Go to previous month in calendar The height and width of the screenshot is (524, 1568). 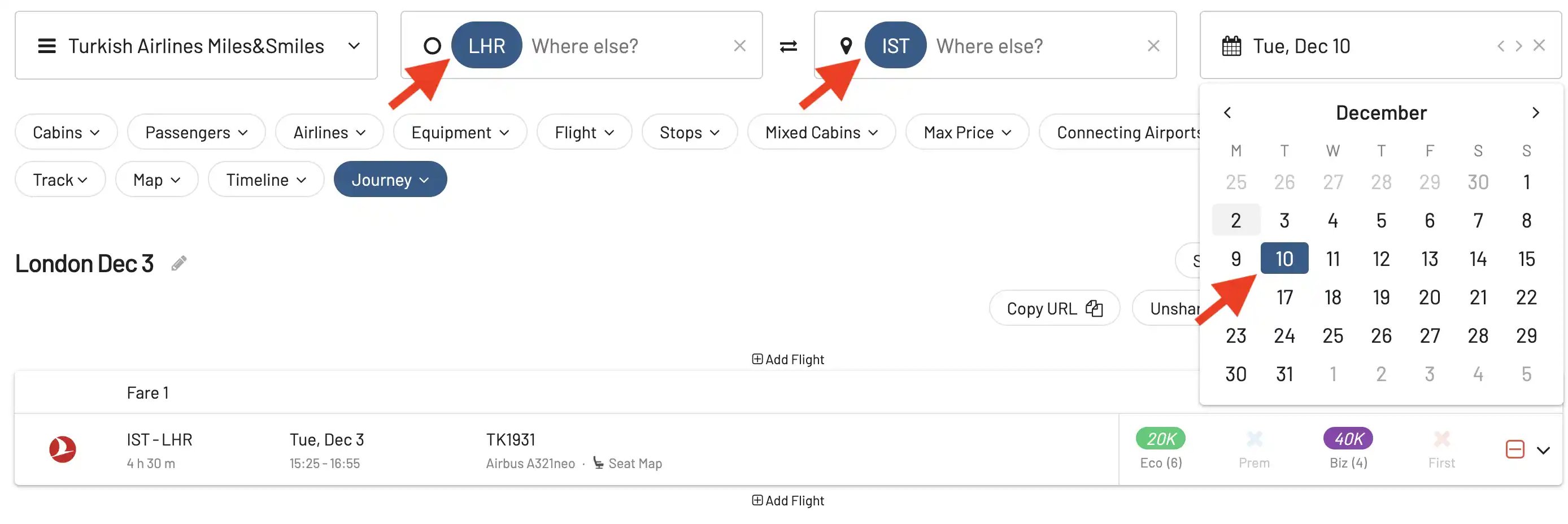click(1227, 112)
